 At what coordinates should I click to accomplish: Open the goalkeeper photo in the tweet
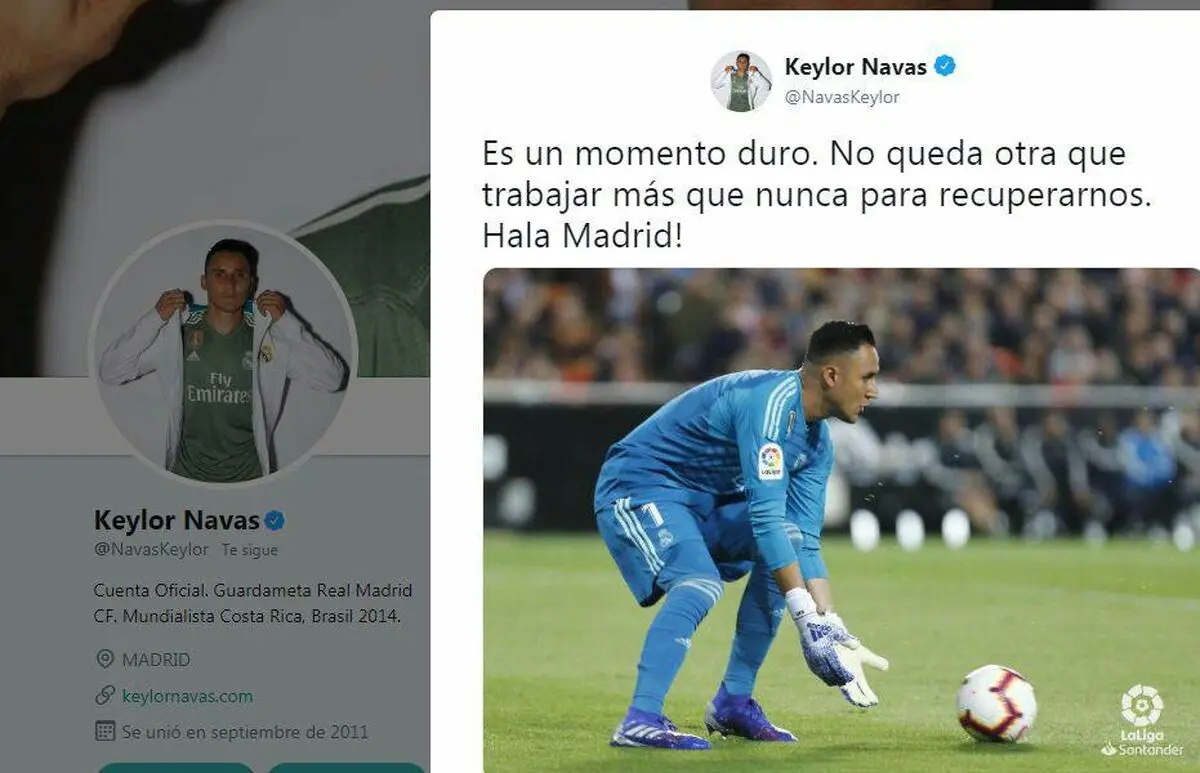(x=841, y=520)
